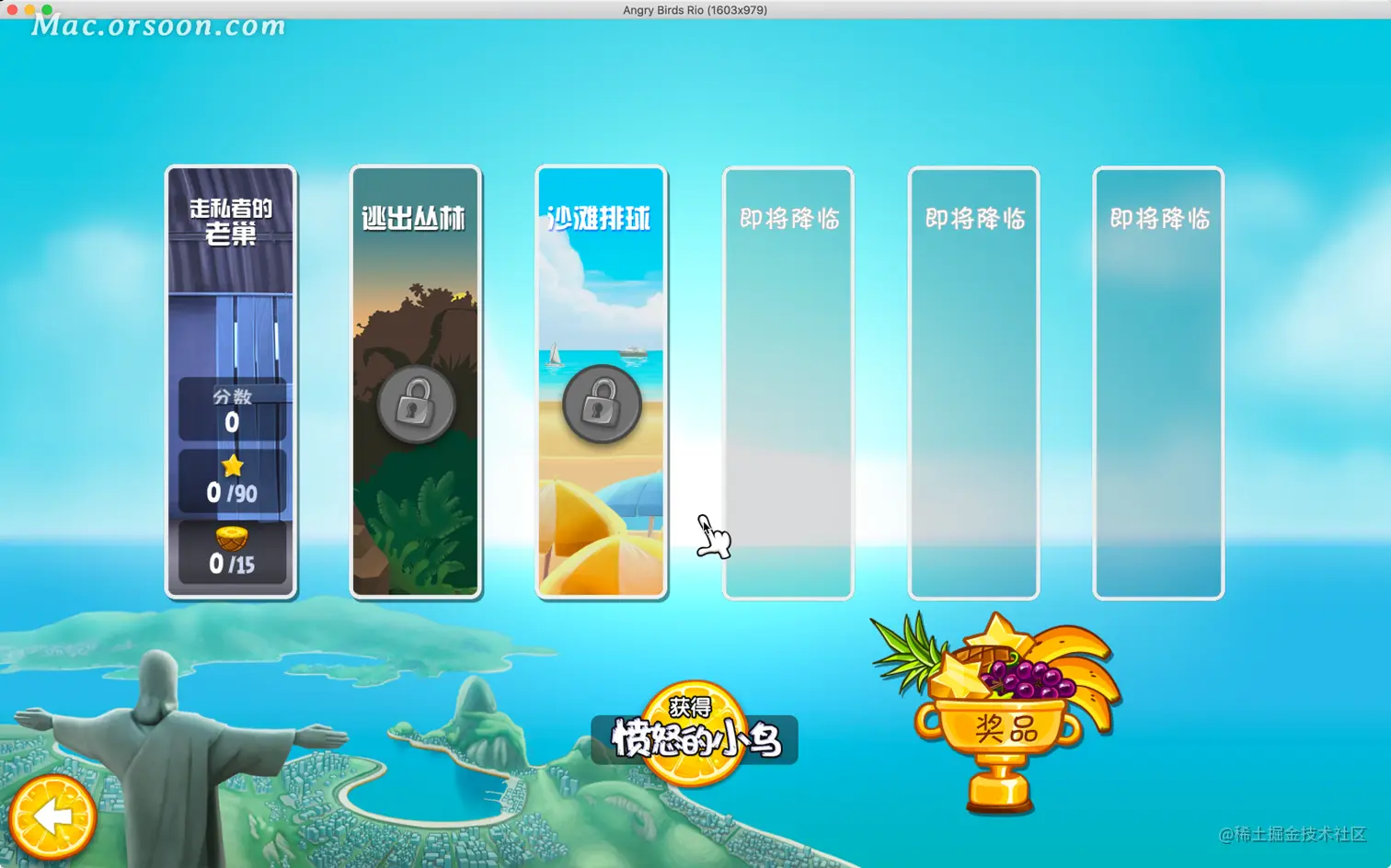
Task: Open the 走私者的老巢 episode card
Action: [x=231, y=383]
